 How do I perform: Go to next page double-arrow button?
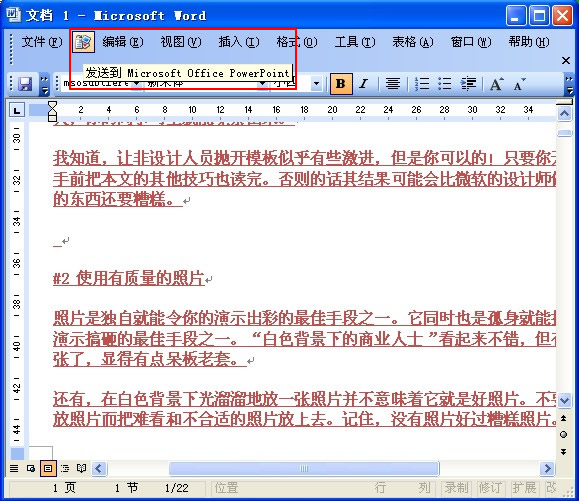point(564,452)
